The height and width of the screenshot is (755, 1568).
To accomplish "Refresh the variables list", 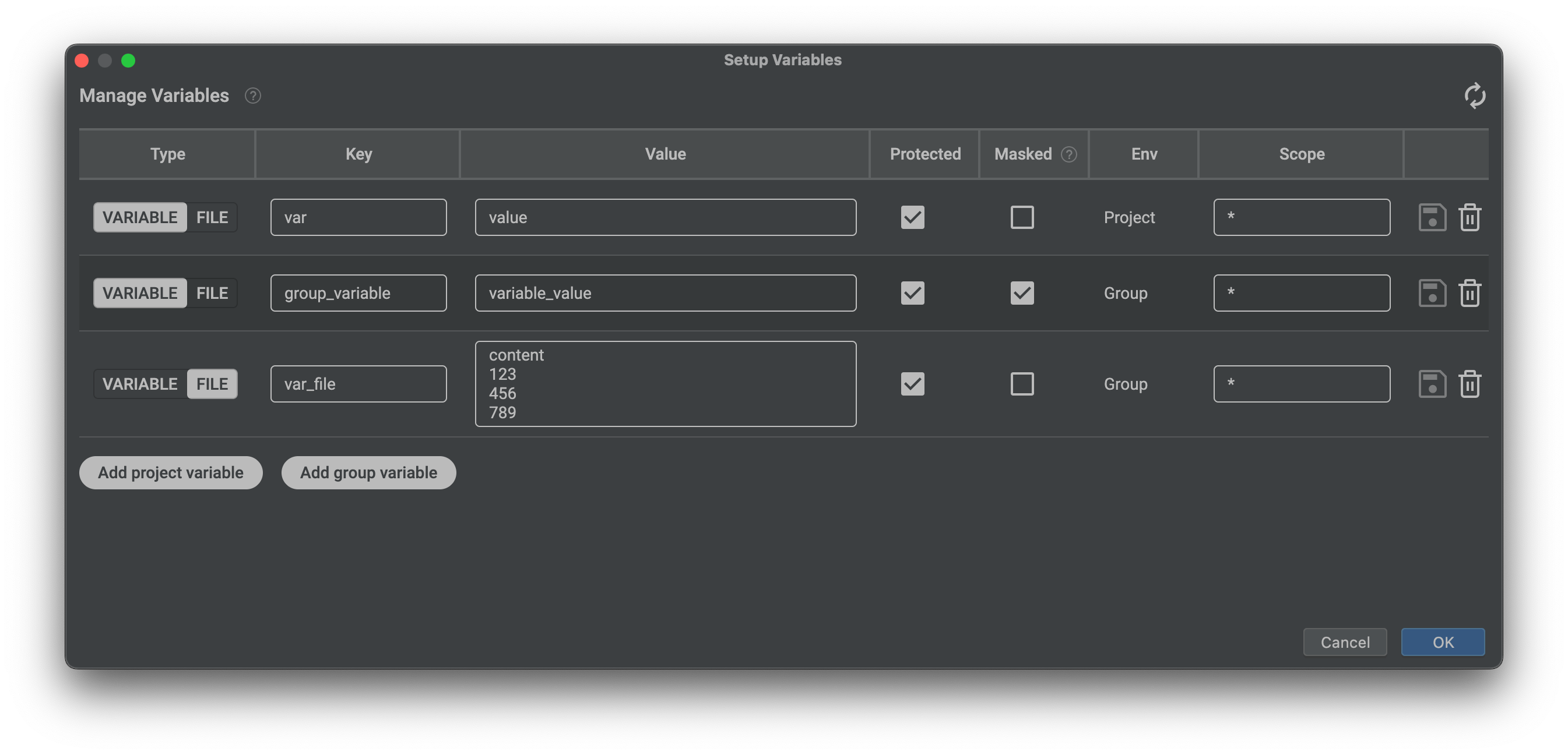I will [1475, 96].
